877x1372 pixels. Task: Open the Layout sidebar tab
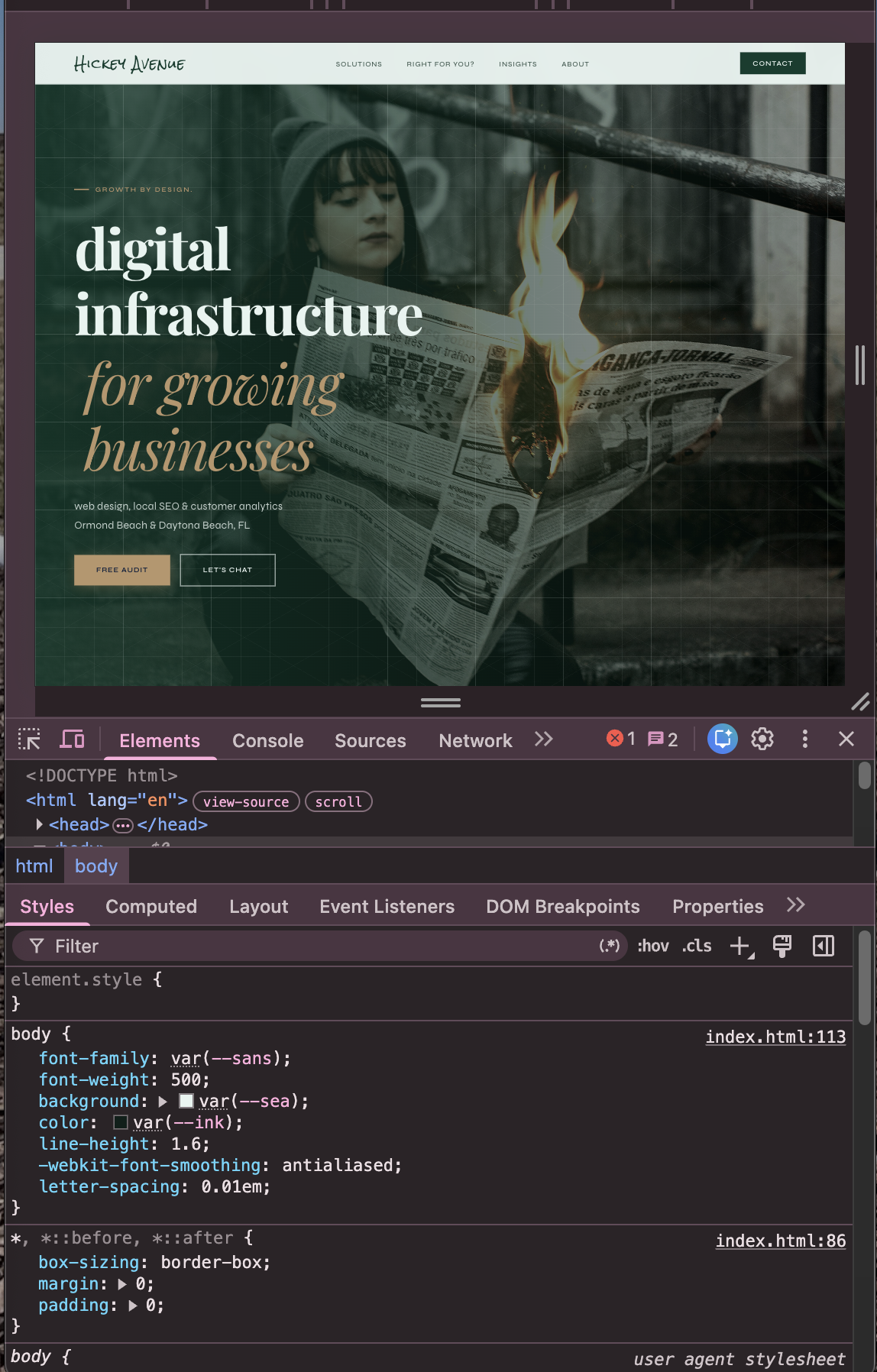coord(259,906)
